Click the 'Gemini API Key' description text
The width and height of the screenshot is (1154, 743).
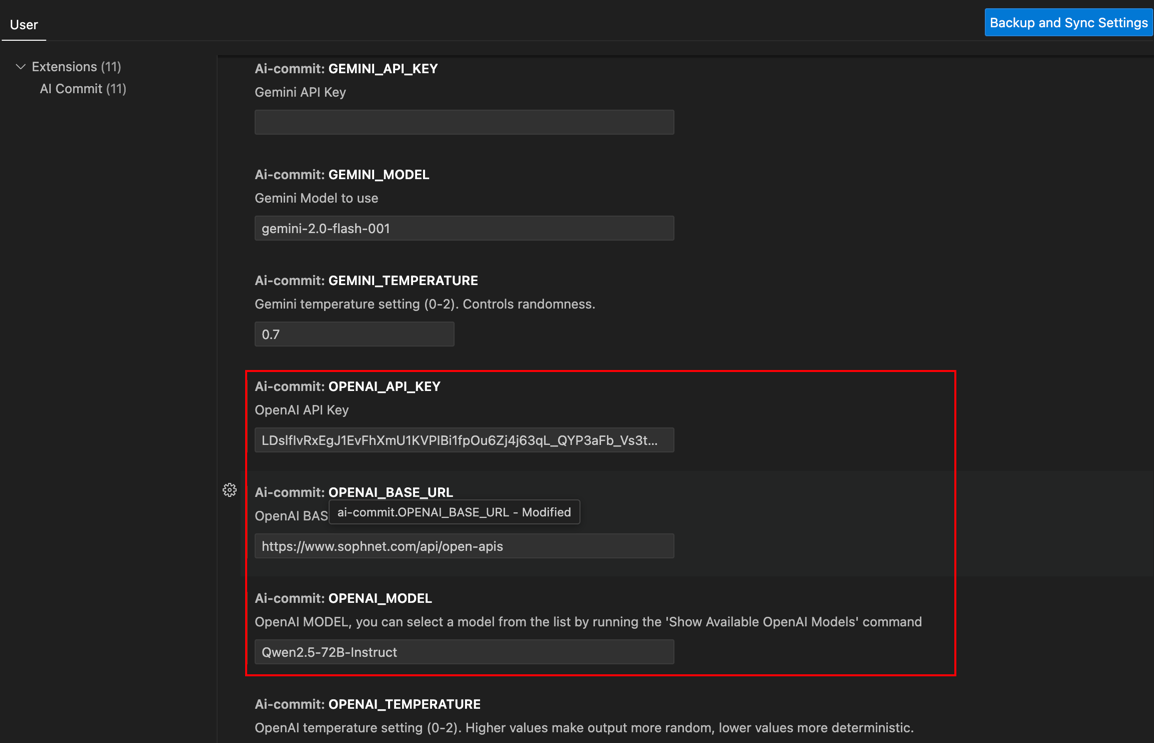[x=300, y=92]
